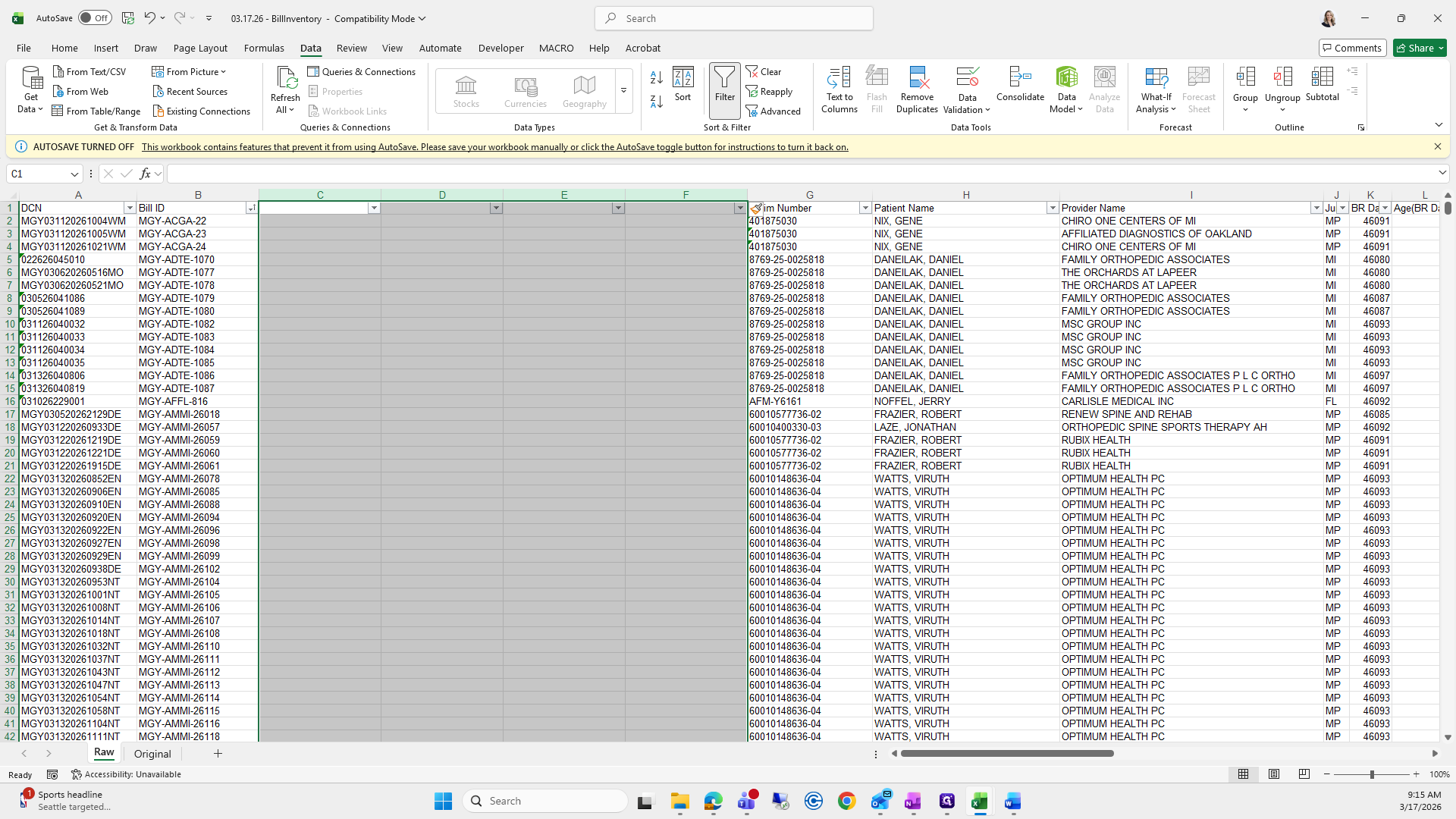
Task: Open the Formulas ribbon tab
Action: pyautogui.click(x=264, y=48)
